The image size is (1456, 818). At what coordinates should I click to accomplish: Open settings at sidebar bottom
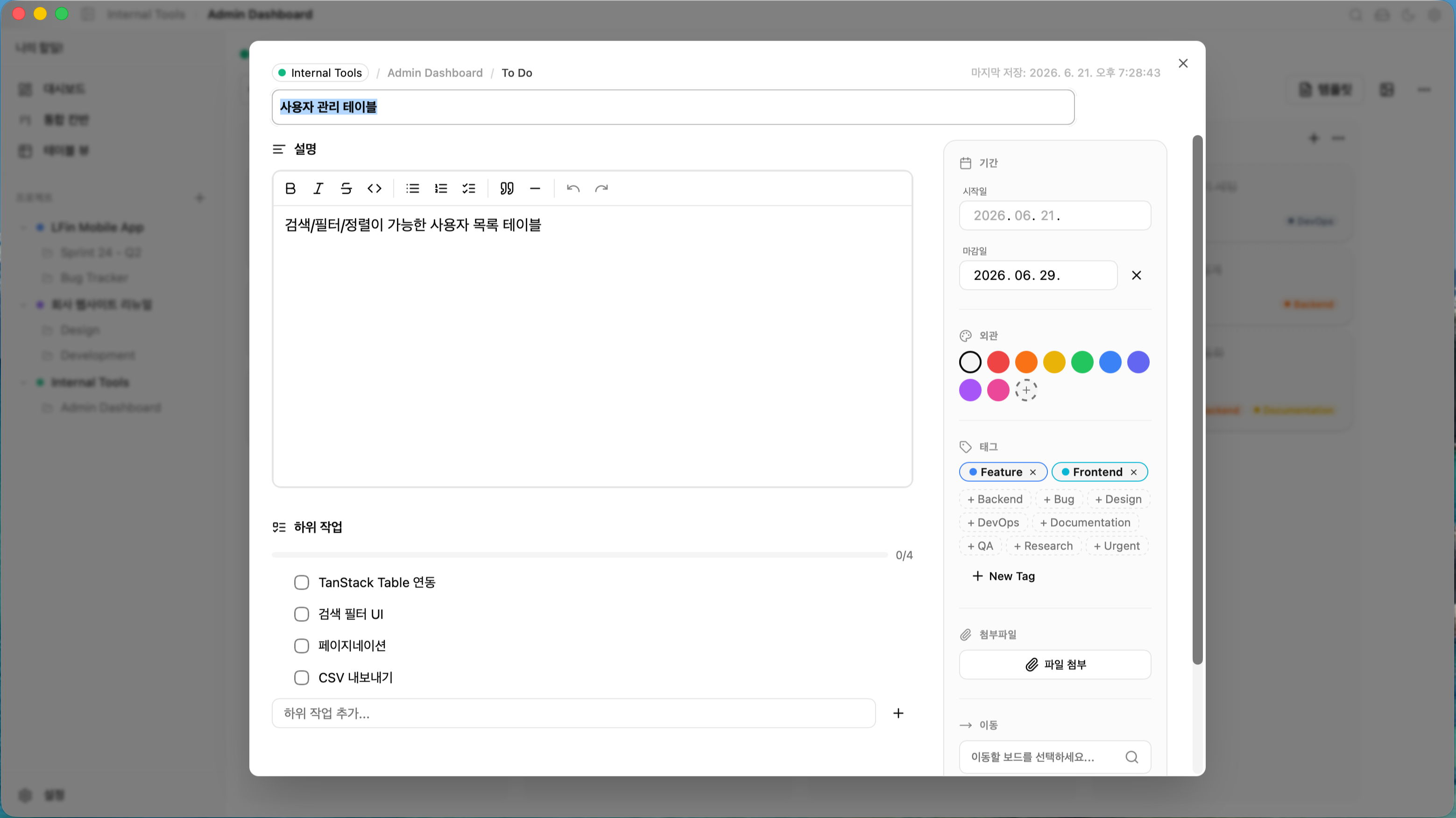(41, 796)
